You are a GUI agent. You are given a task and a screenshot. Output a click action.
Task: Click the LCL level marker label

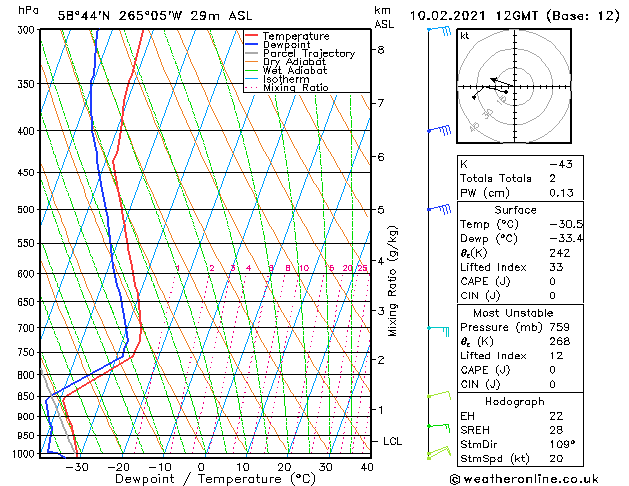tap(393, 441)
